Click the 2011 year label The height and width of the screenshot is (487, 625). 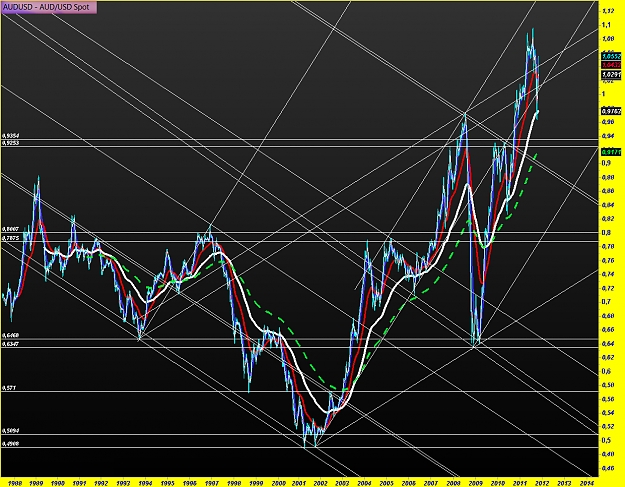pos(520,483)
